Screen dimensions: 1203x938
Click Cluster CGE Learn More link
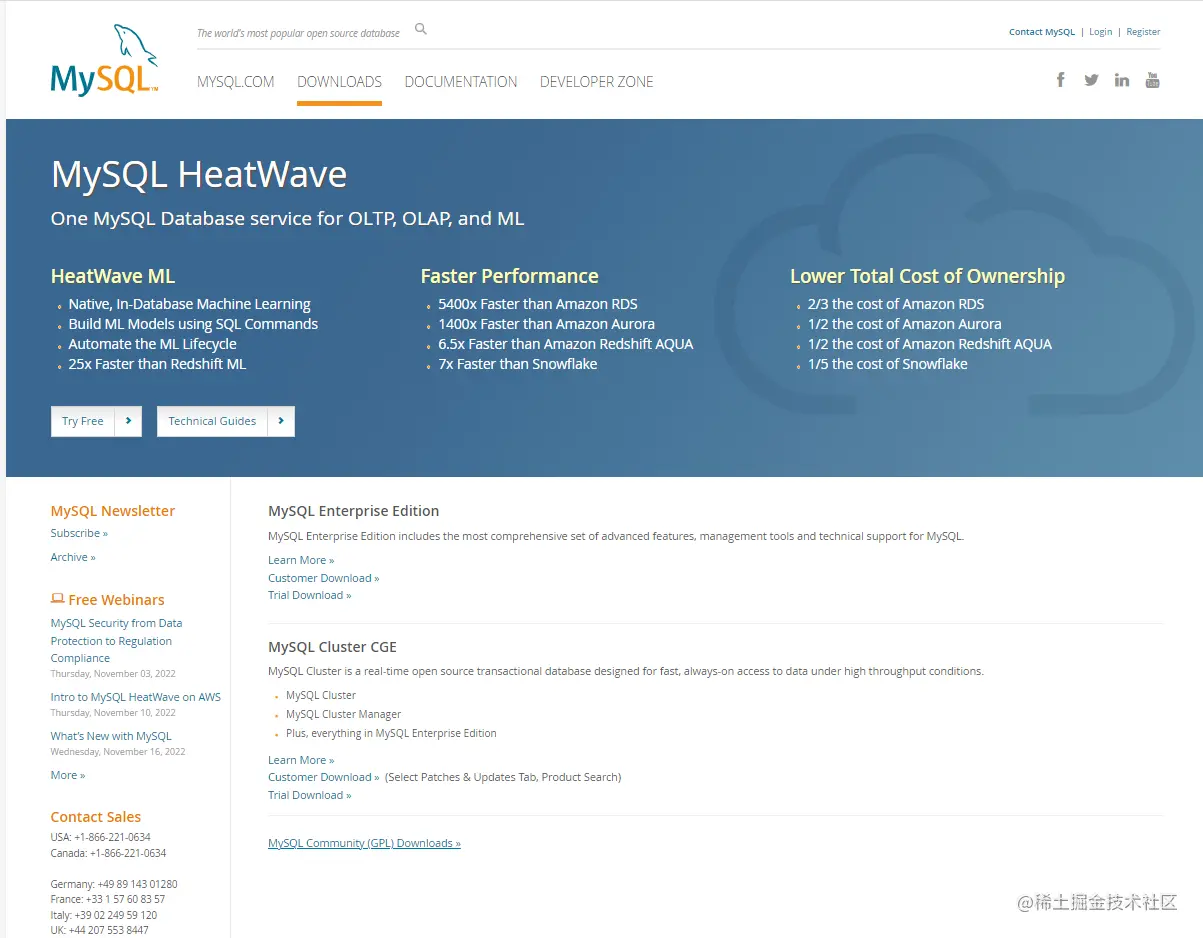(301, 760)
